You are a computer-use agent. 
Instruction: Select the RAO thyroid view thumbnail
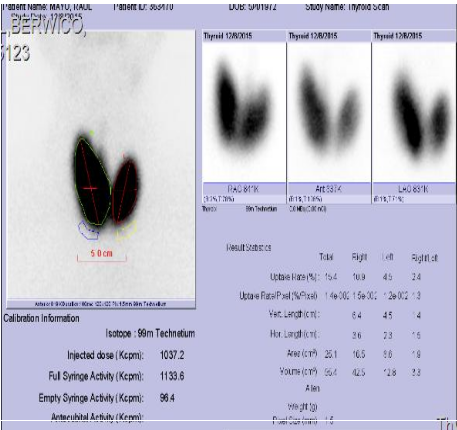click(x=244, y=112)
